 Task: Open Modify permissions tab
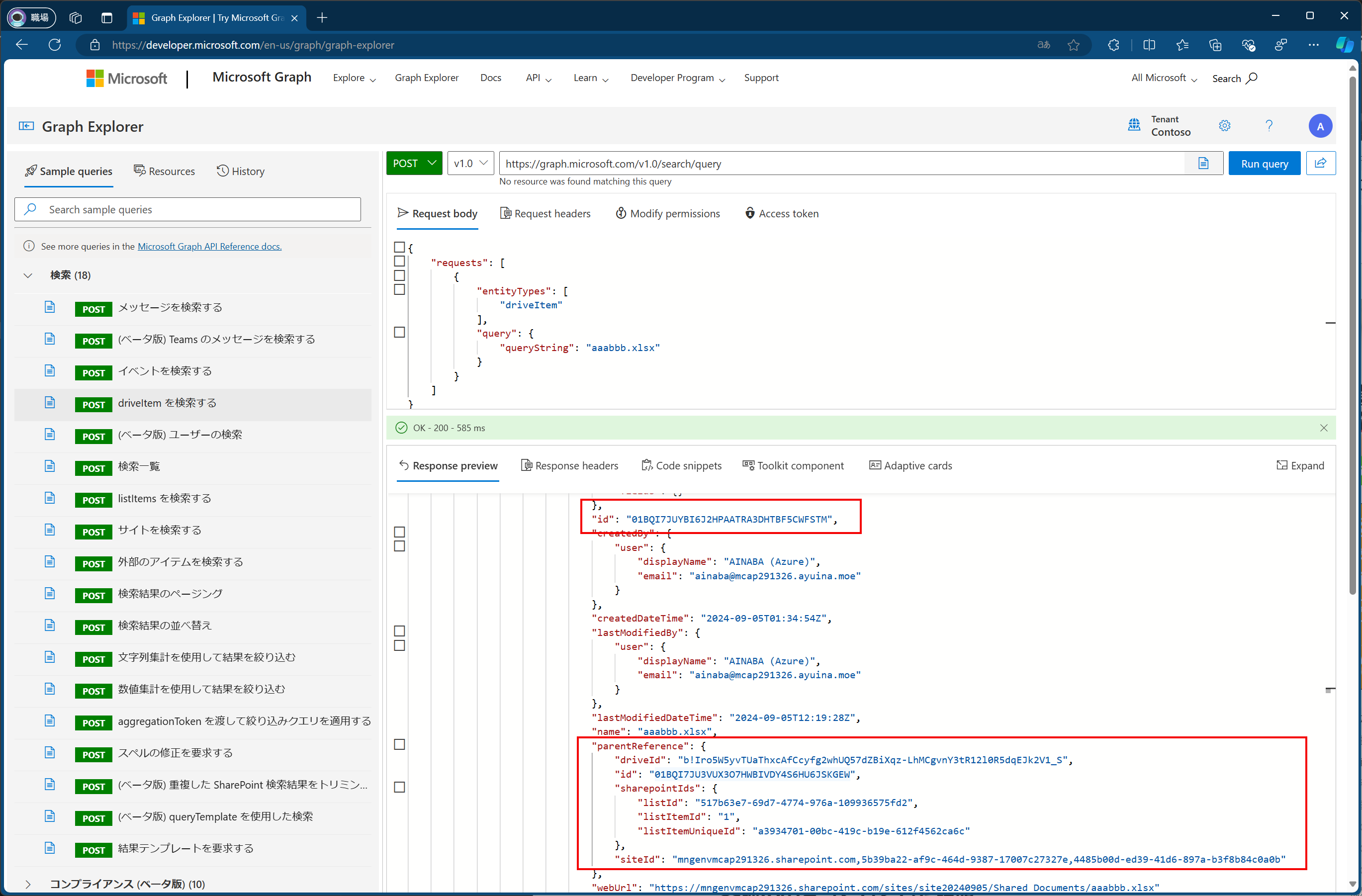click(668, 213)
